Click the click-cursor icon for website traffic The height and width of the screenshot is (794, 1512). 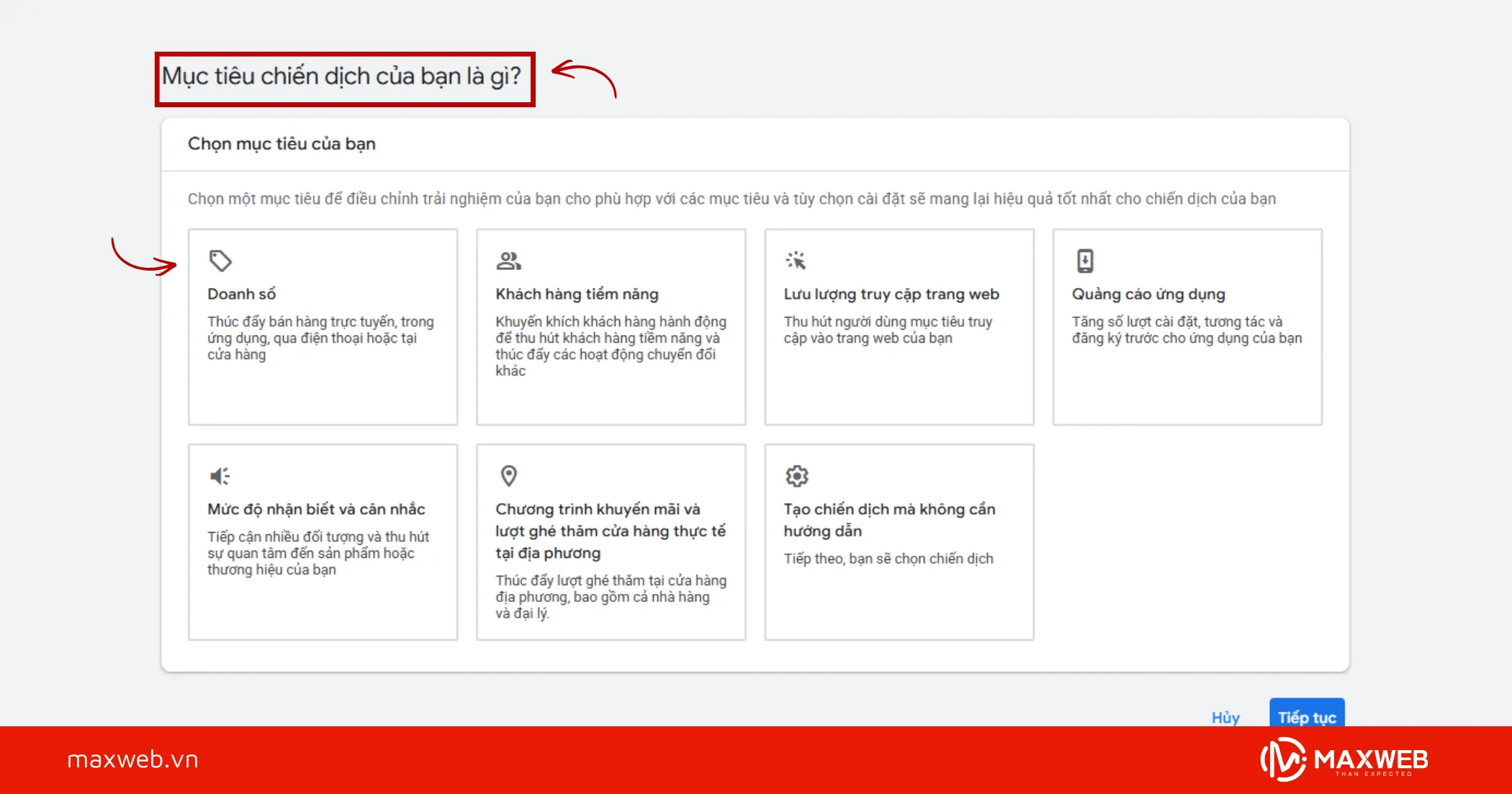[x=796, y=259]
